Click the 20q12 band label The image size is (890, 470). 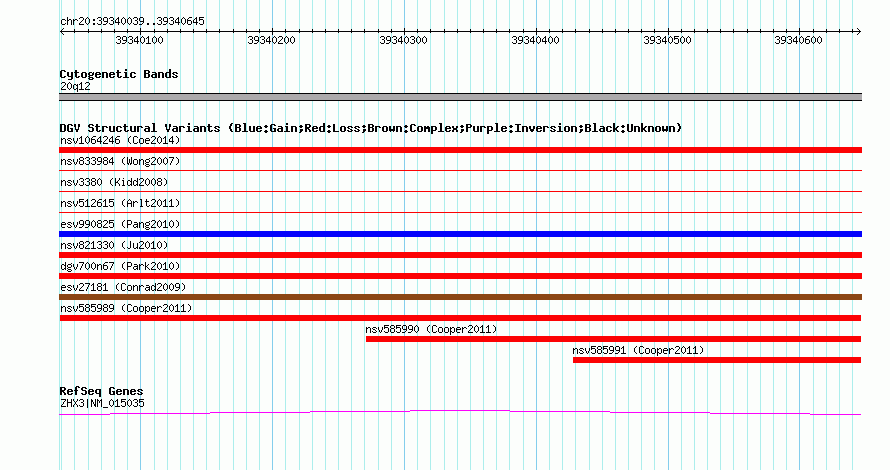pos(75,86)
